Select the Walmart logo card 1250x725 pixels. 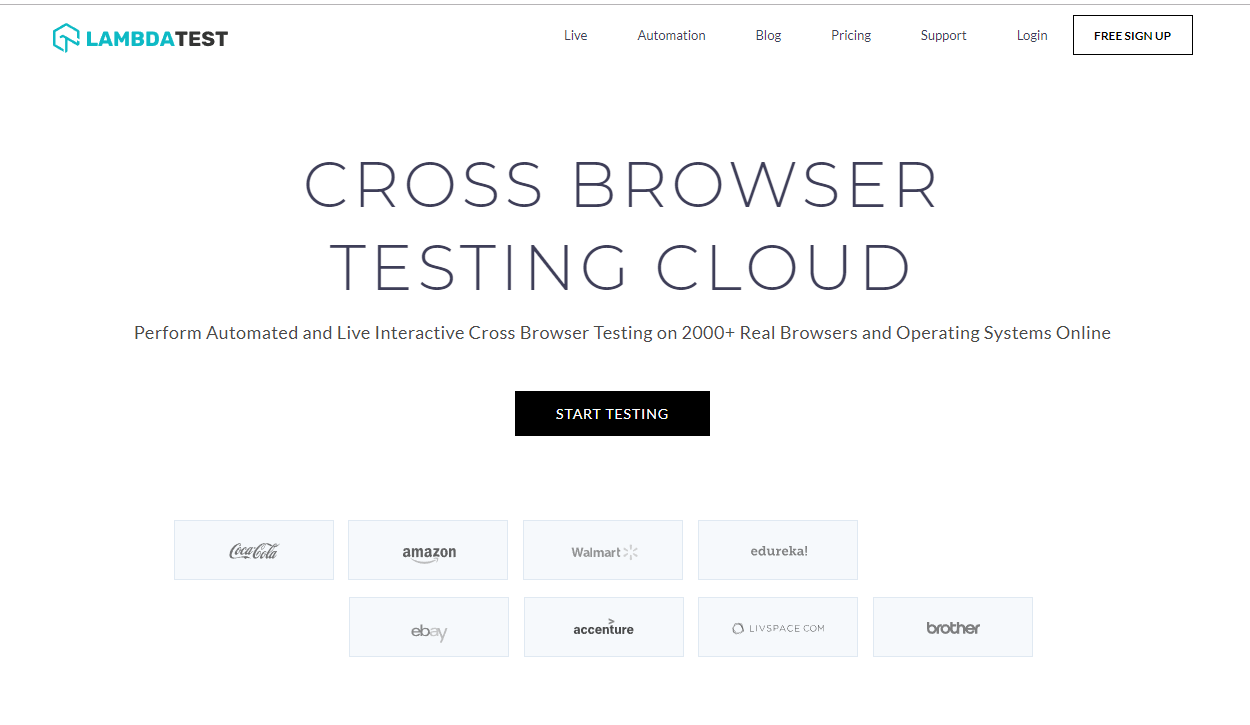[x=603, y=550]
